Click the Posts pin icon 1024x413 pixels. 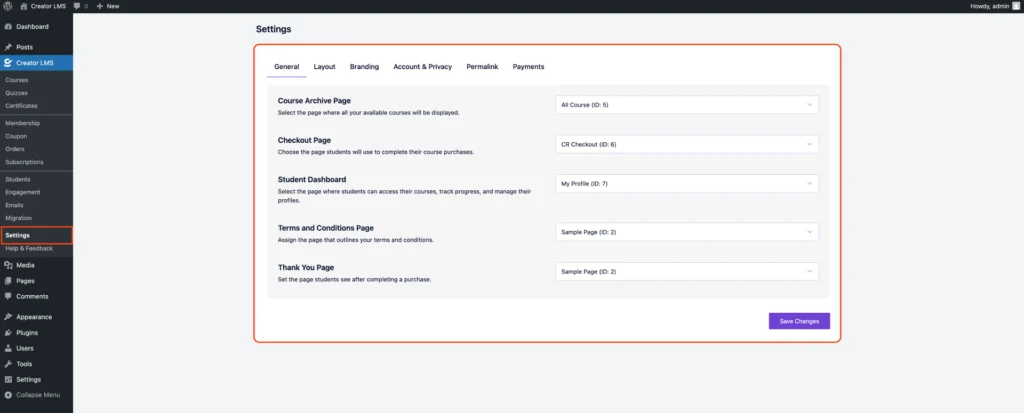coord(8,47)
